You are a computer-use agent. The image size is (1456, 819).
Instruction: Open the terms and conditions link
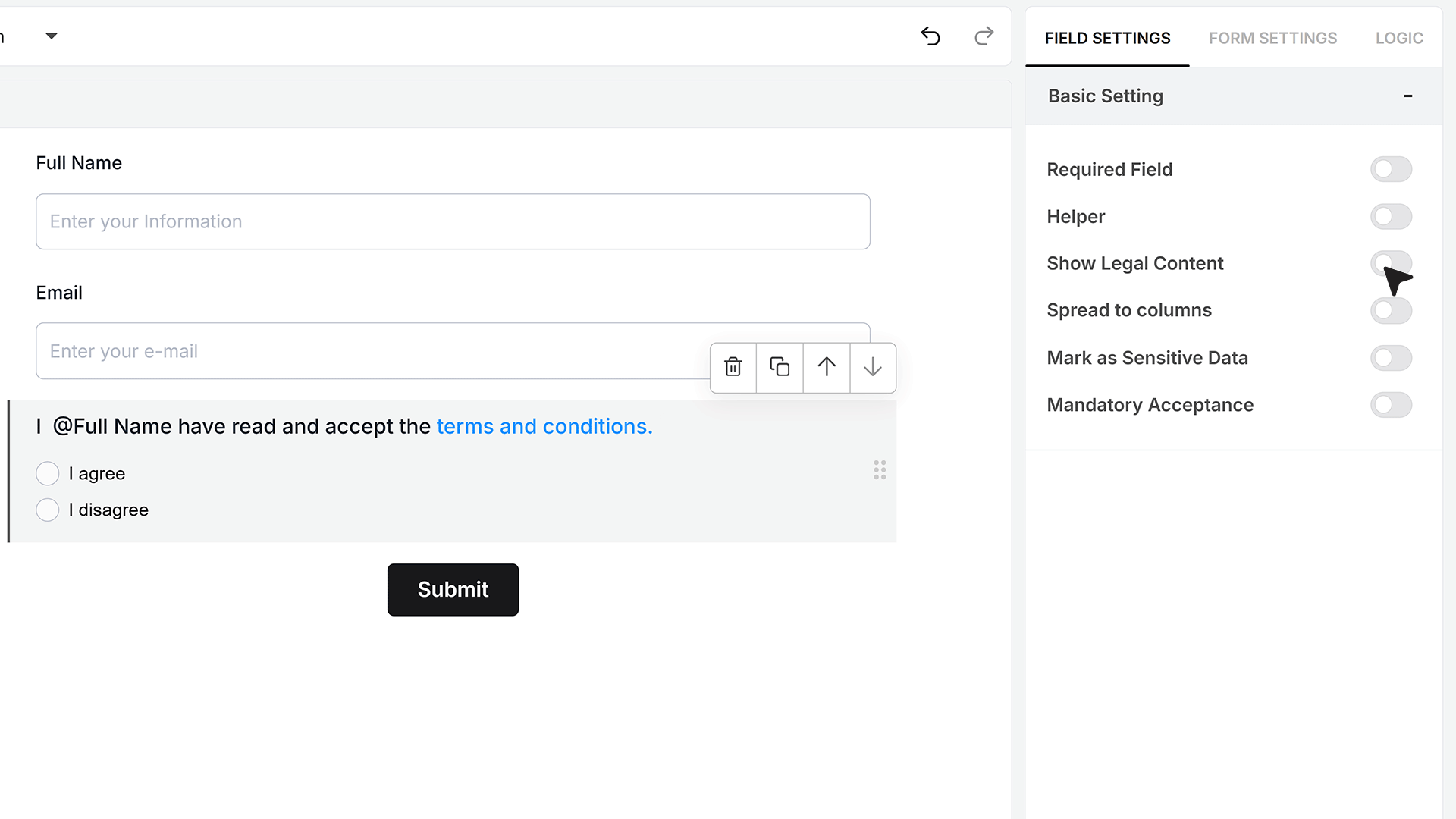pos(544,426)
